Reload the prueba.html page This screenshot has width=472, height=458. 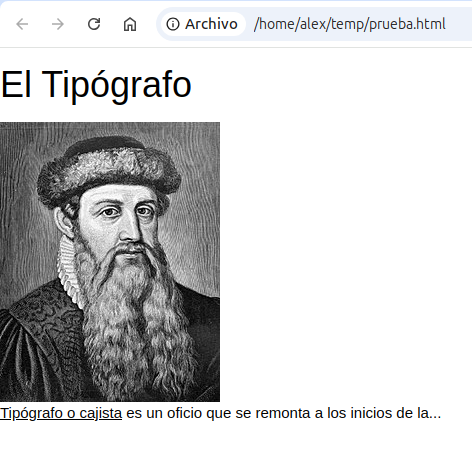pyautogui.click(x=94, y=24)
